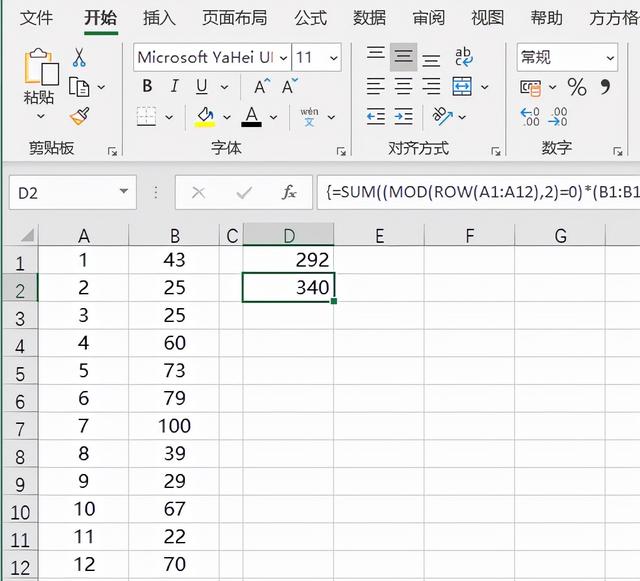Center text horizontally
This screenshot has width=640, height=581.
point(403,86)
